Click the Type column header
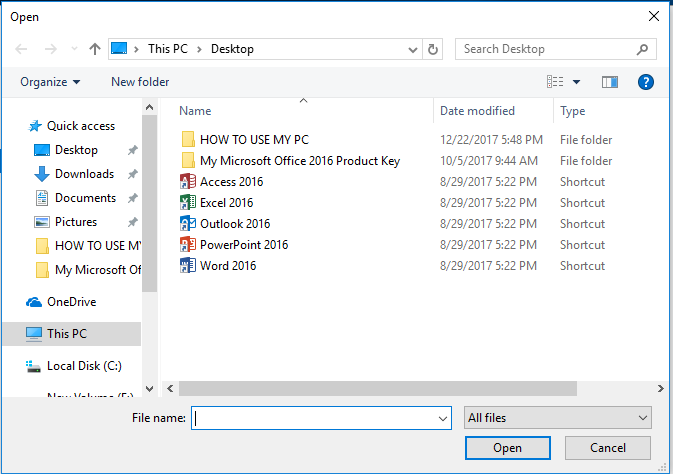Image resolution: width=673 pixels, height=474 pixels. tap(573, 111)
